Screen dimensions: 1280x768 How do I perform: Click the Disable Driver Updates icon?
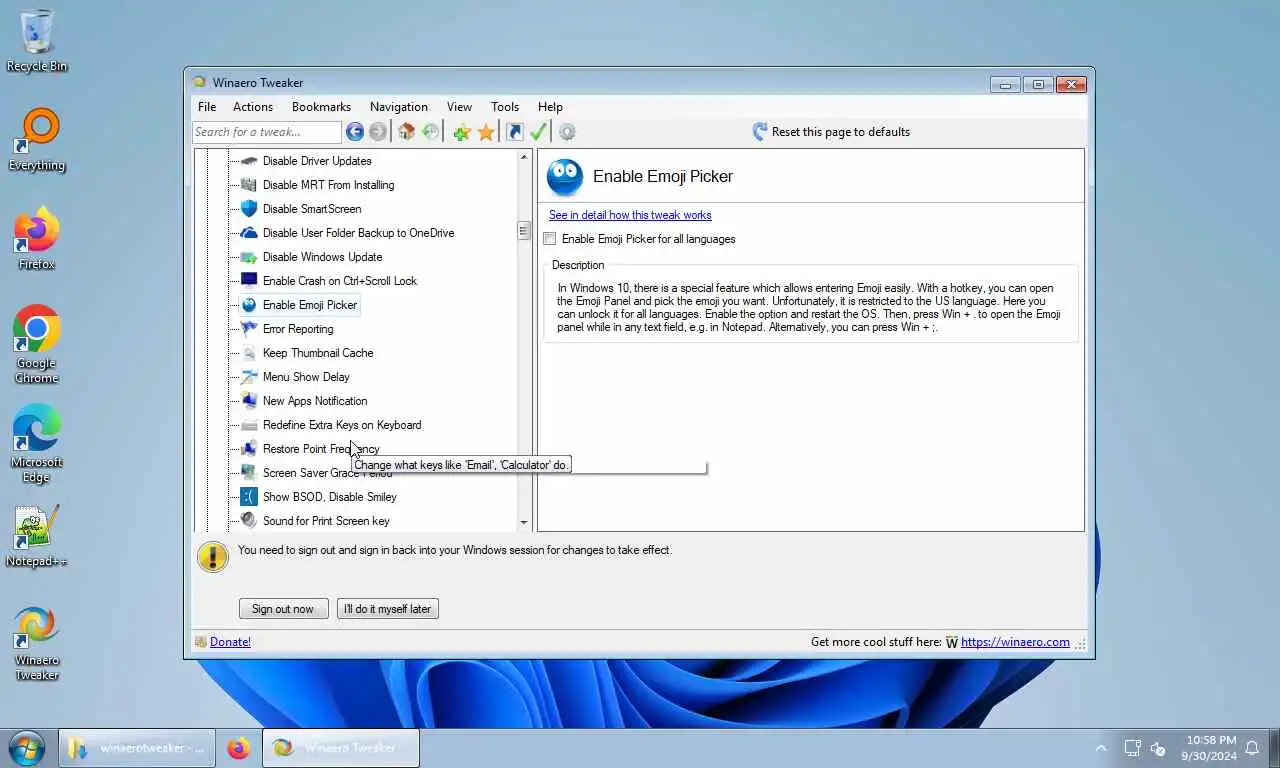[249, 161]
